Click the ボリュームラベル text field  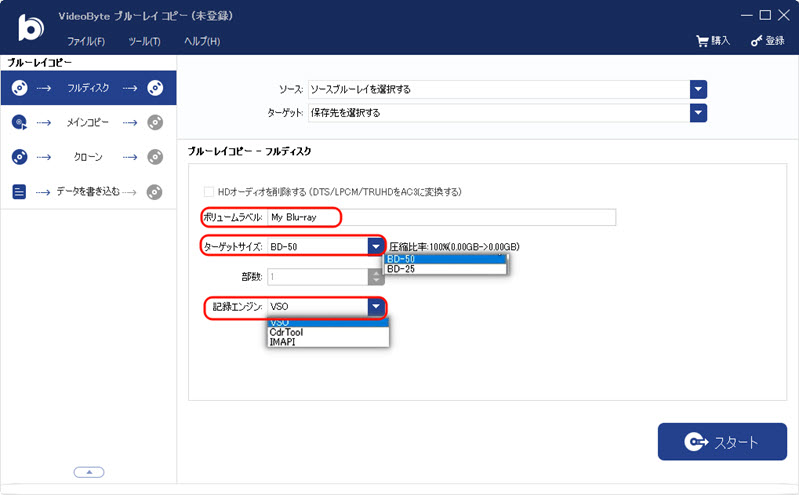point(441,217)
